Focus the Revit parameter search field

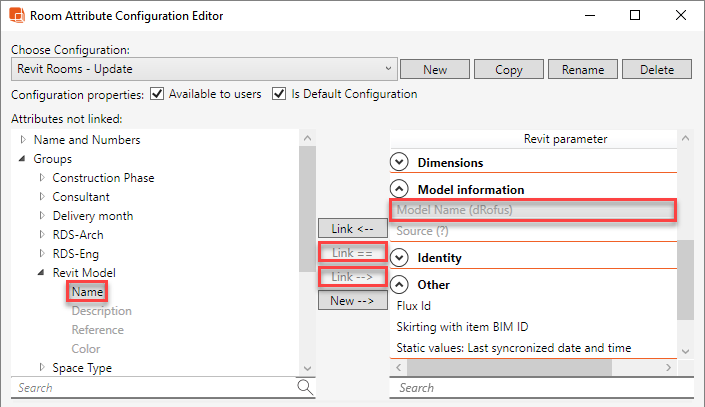tap(530, 387)
